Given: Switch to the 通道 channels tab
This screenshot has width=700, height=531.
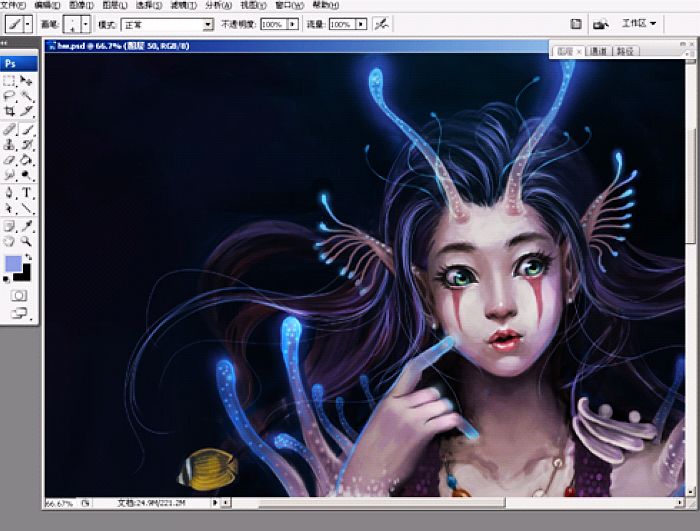Looking at the screenshot, I should point(598,51).
